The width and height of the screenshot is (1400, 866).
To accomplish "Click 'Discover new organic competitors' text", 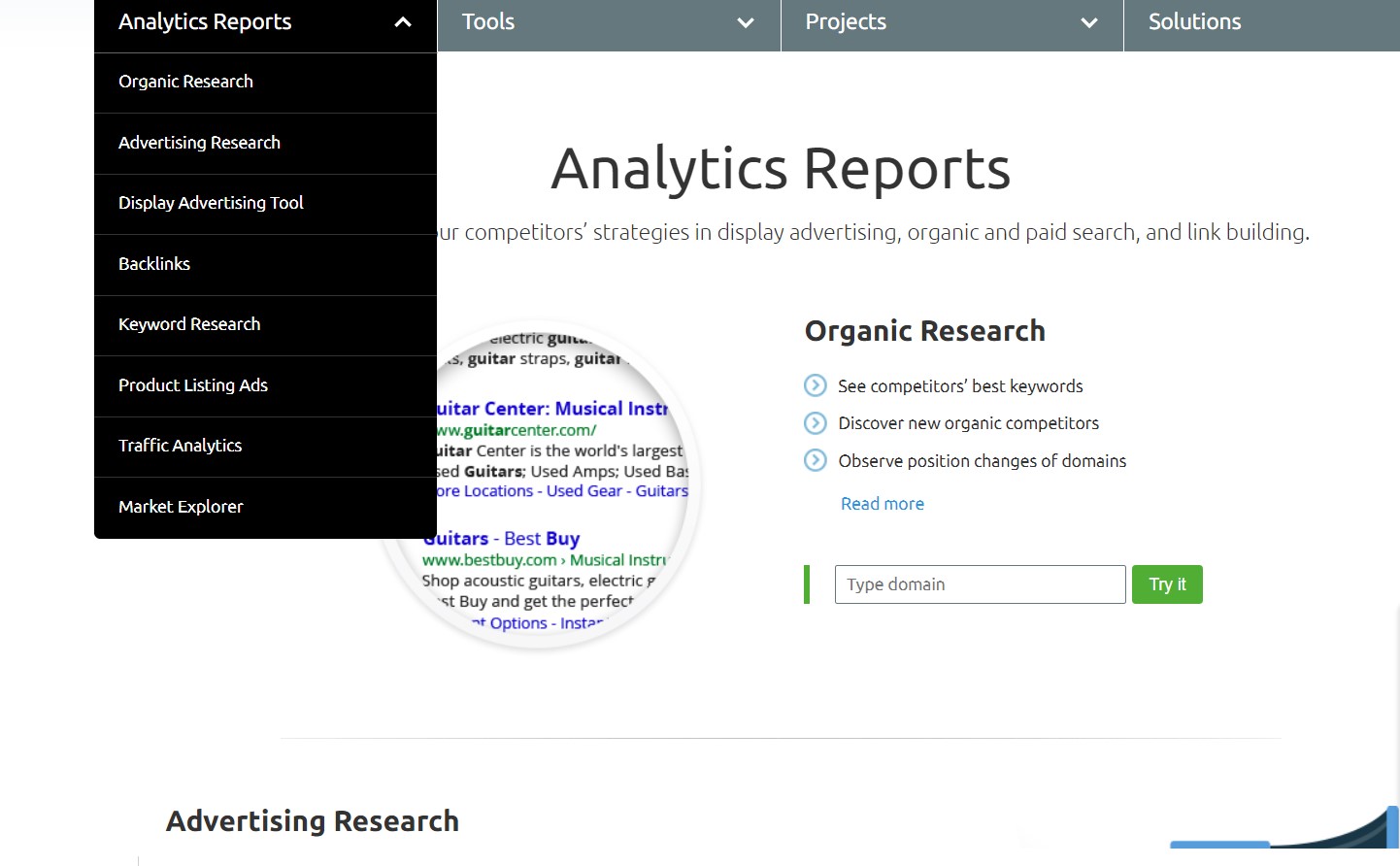I will click(x=969, y=423).
